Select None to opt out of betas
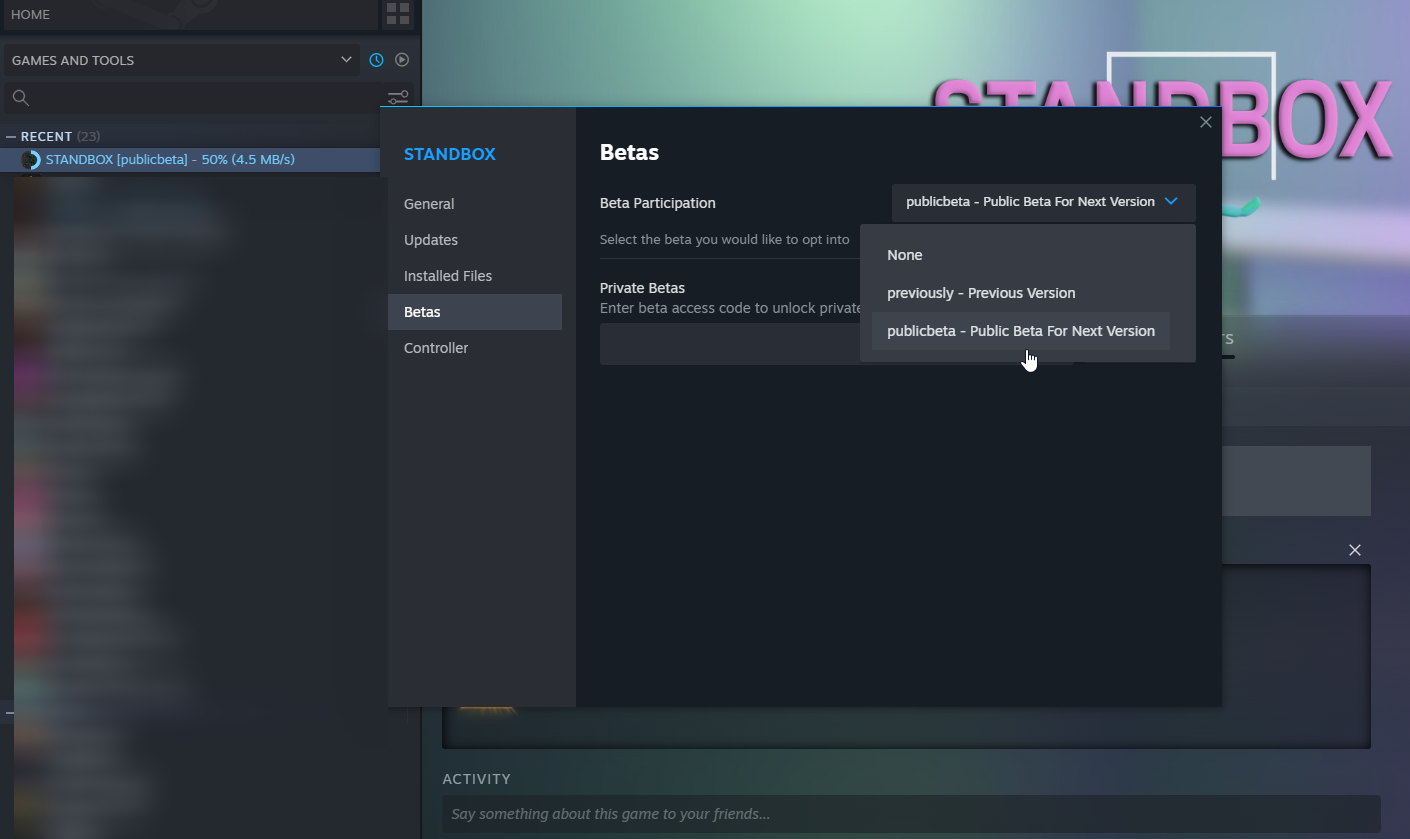This screenshot has height=839, width=1410. 904,255
